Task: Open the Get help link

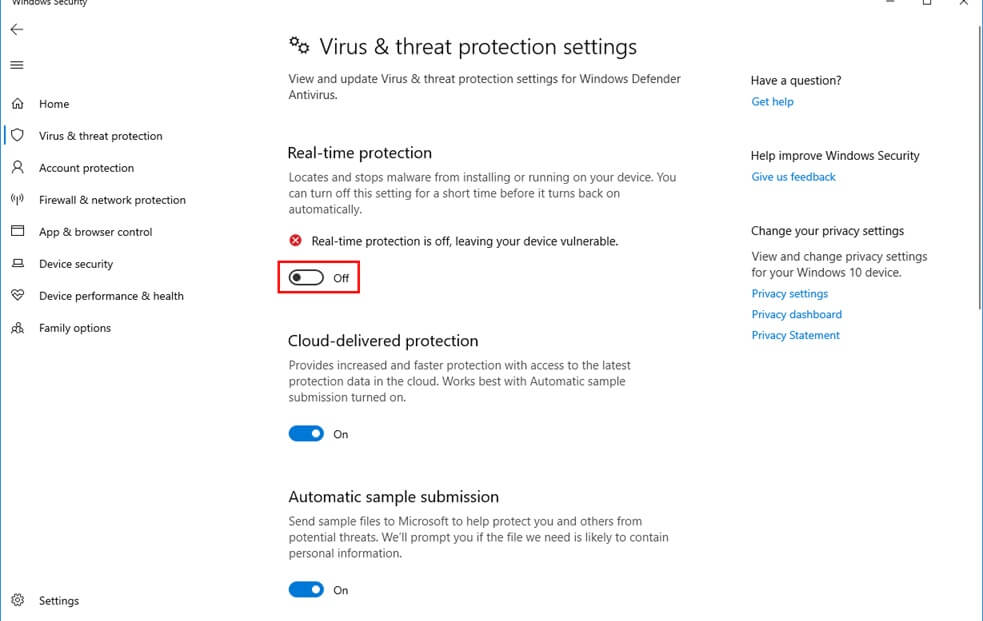Action: coord(772,101)
